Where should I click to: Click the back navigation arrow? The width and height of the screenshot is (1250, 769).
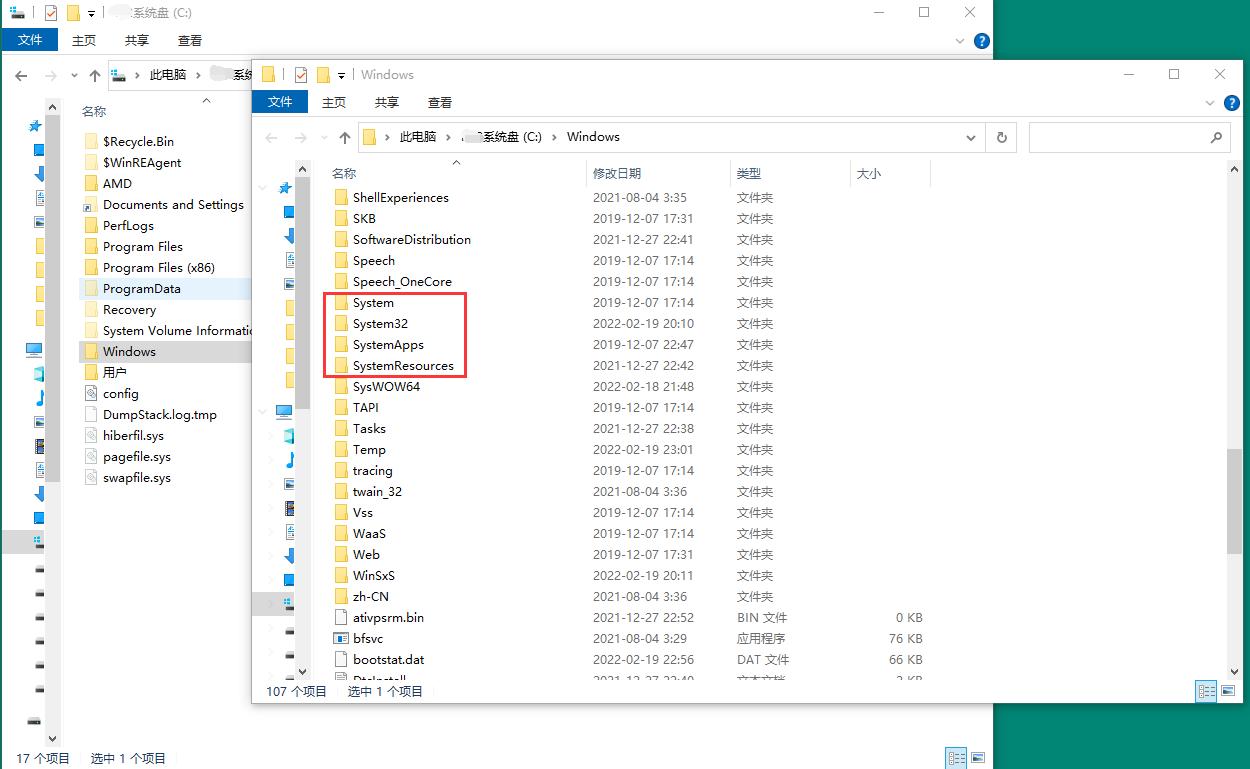pos(270,137)
